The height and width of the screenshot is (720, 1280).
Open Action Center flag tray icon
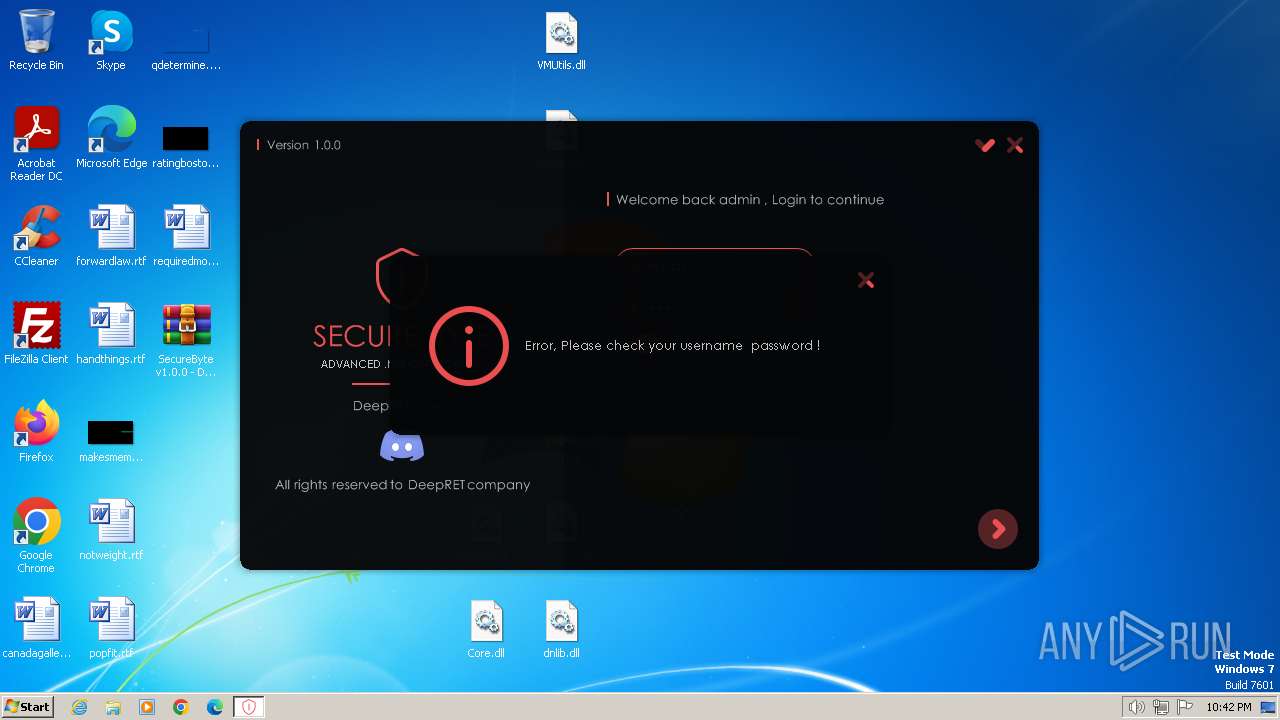1185,707
